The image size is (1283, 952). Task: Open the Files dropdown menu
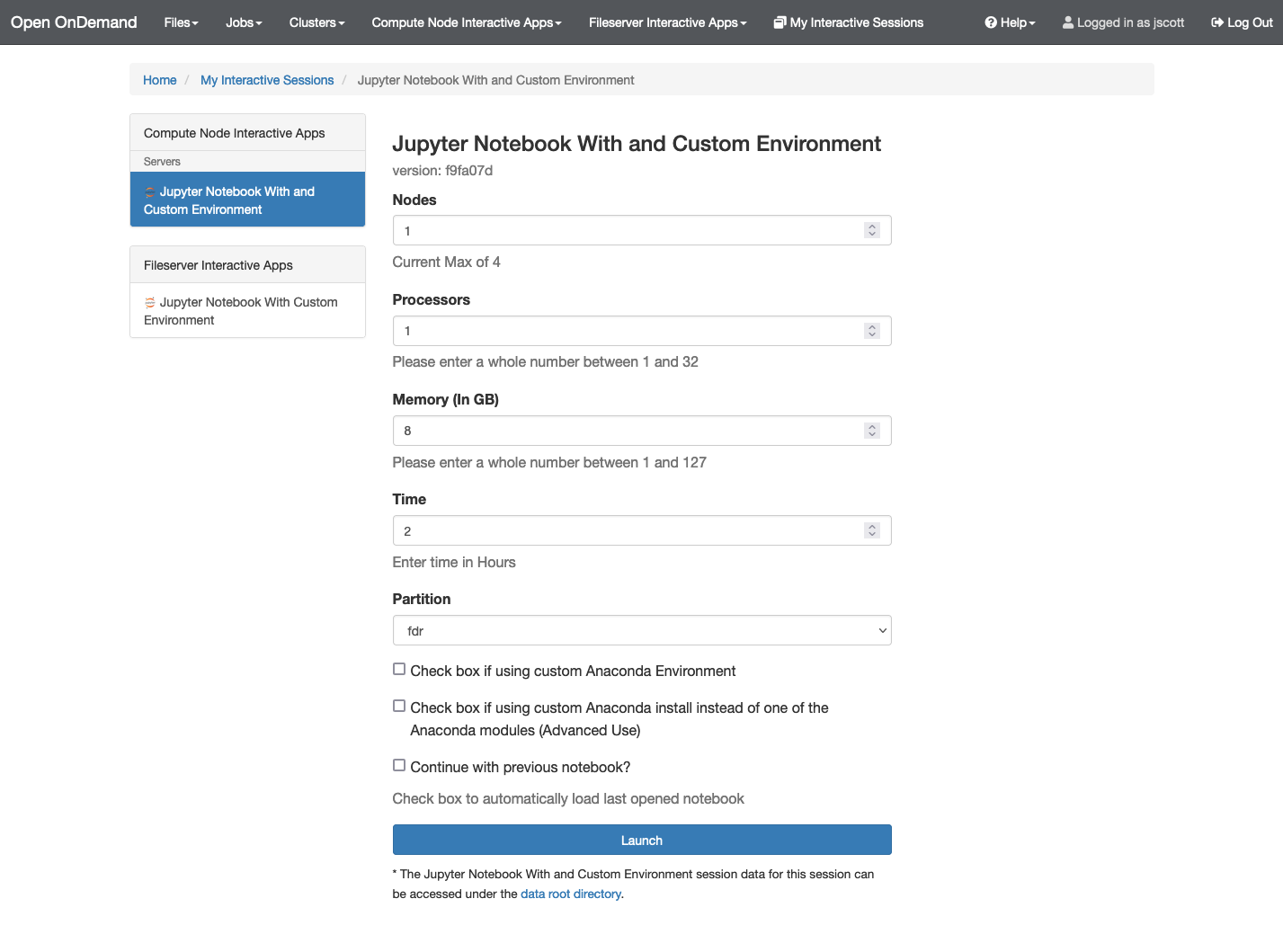tap(182, 22)
